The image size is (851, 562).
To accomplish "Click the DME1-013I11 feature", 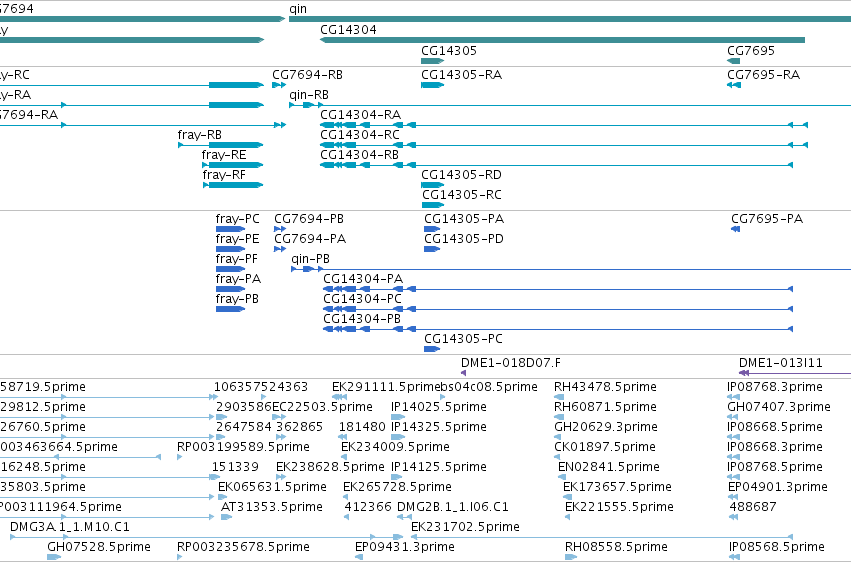I will (795, 373).
